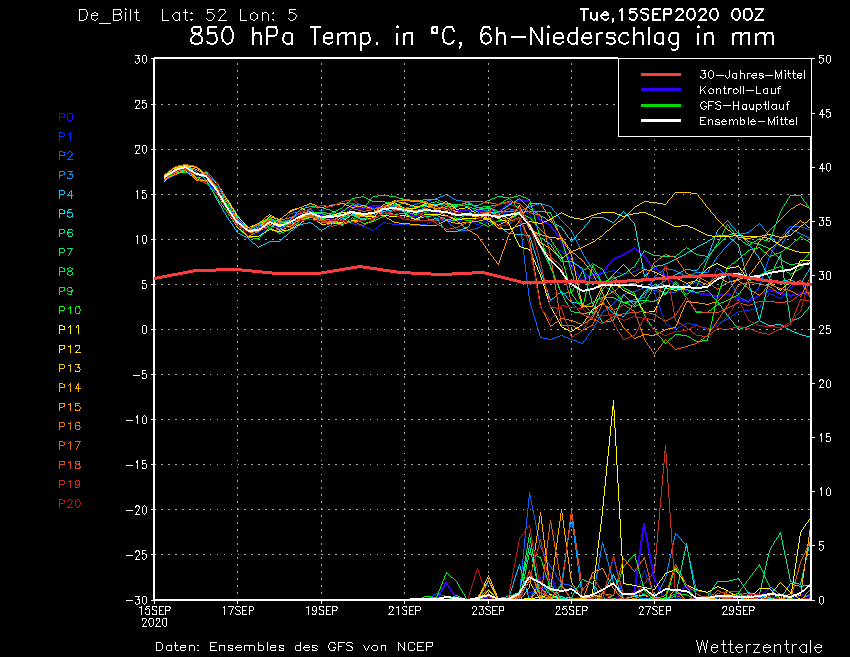850x657 pixels.
Task: Click the P20 ensemble member label
Action: (69, 504)
